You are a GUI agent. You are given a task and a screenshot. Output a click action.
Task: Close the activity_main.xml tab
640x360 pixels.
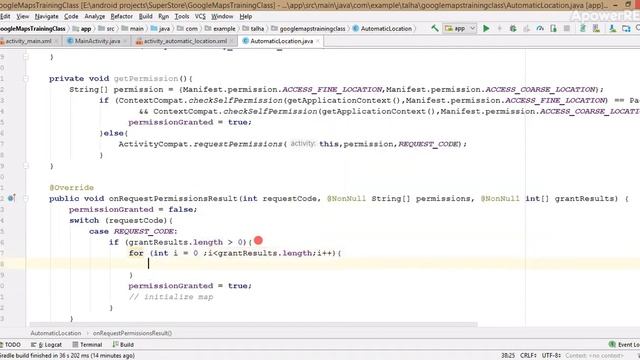tap(56, 41)
